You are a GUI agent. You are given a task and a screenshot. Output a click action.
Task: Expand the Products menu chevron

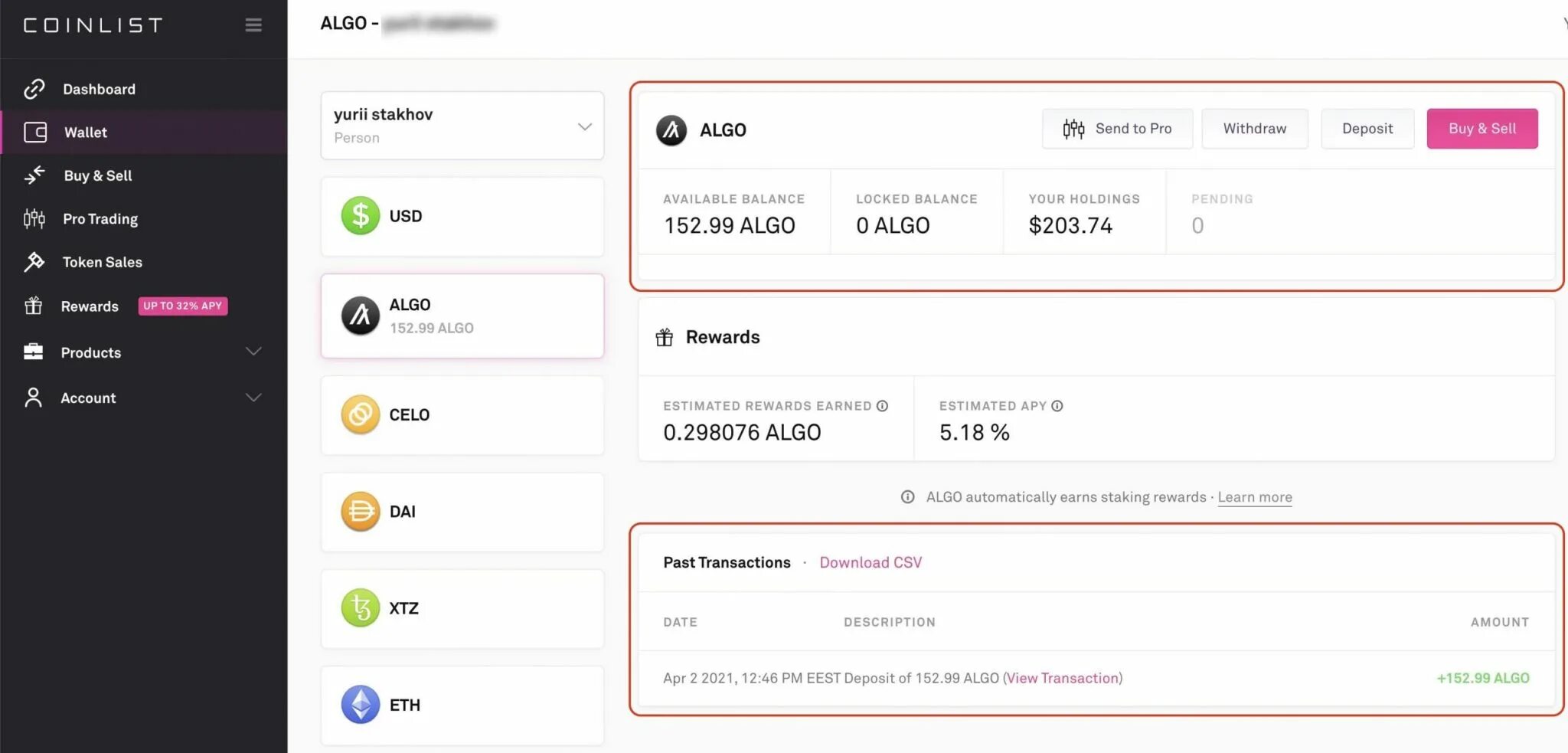pyautogui.click(x=253, y=352)
